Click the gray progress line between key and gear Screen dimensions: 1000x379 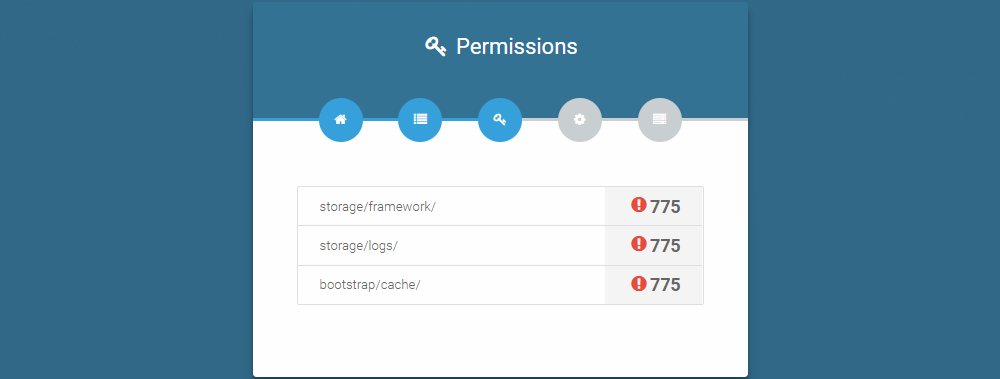(540, 119)
